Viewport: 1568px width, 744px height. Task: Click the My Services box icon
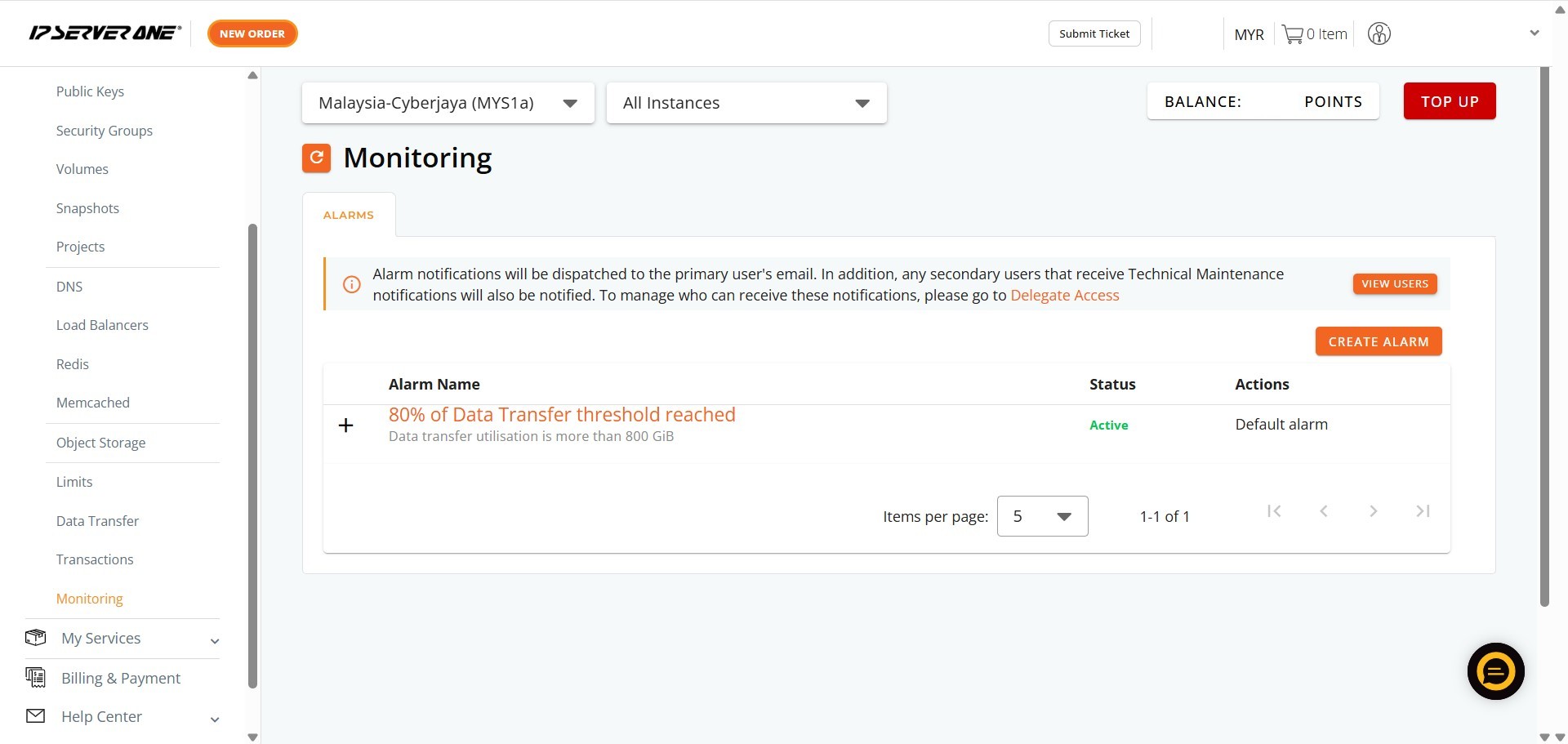pos(35,638)
